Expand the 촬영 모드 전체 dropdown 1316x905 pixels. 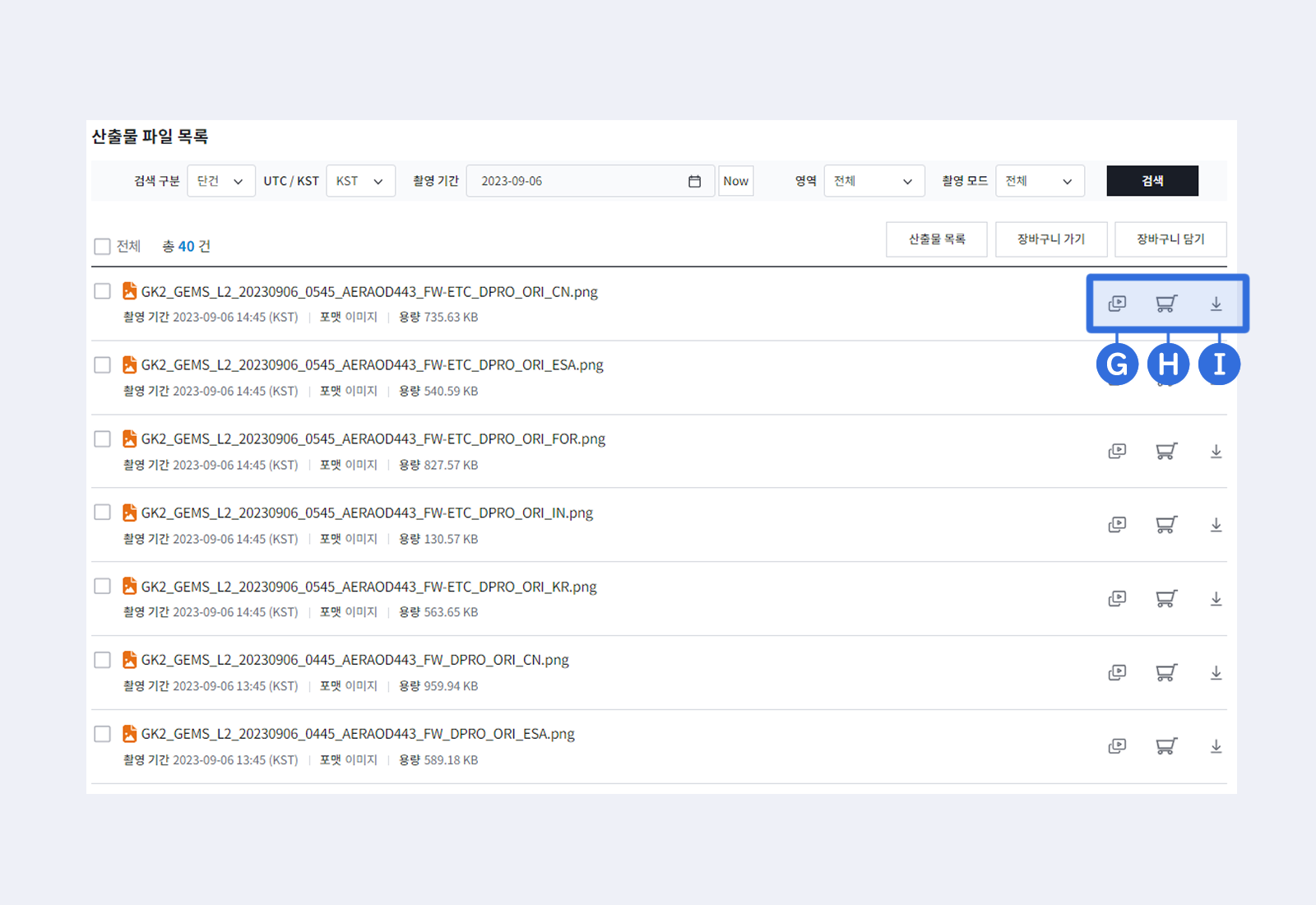1040,180
